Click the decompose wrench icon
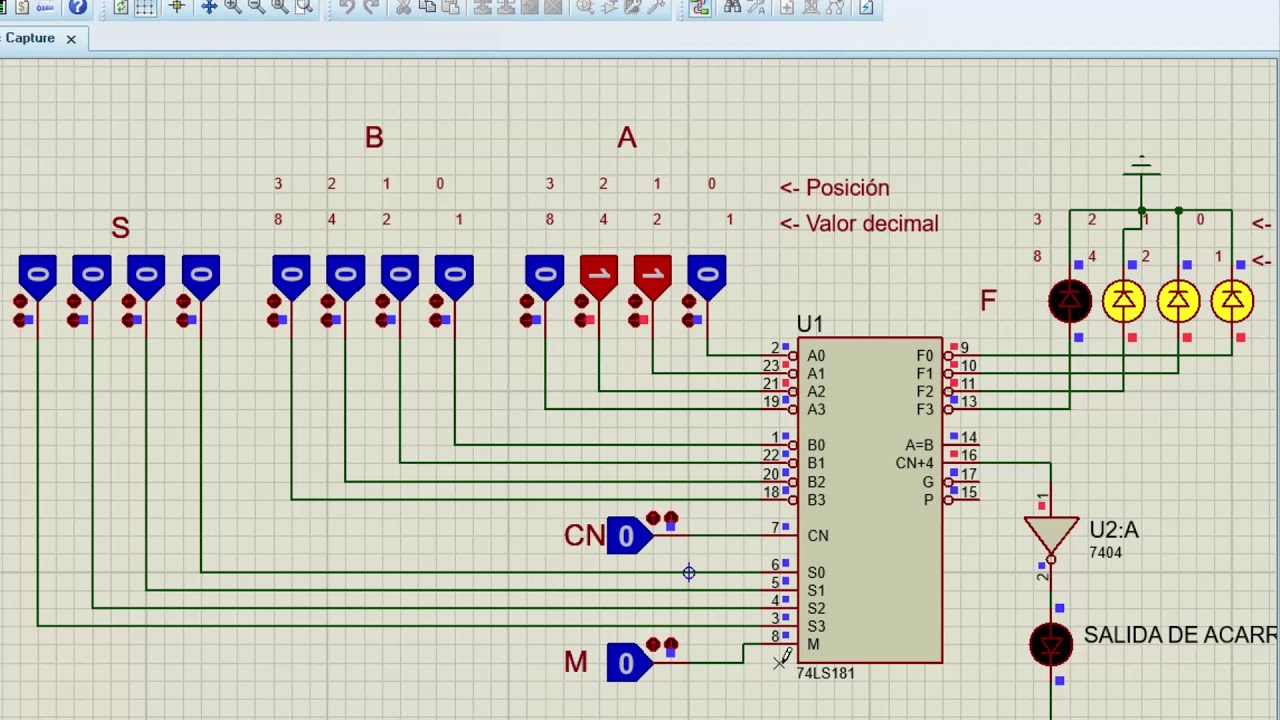This screenshot has height=720, width=1280. [657, 7]
